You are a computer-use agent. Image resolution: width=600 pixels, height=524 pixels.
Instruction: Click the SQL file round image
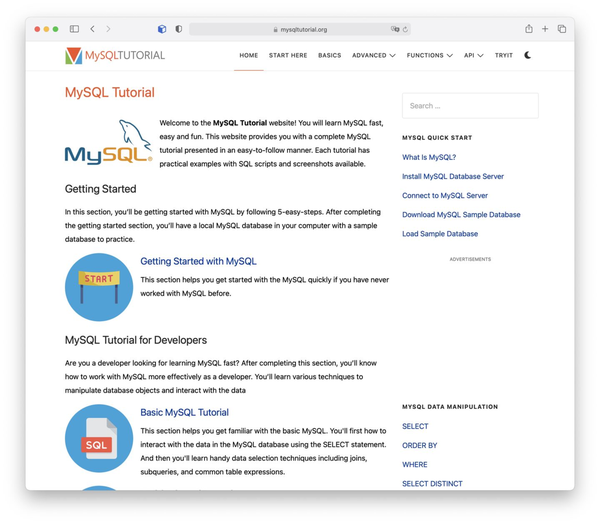click(99, 438)
